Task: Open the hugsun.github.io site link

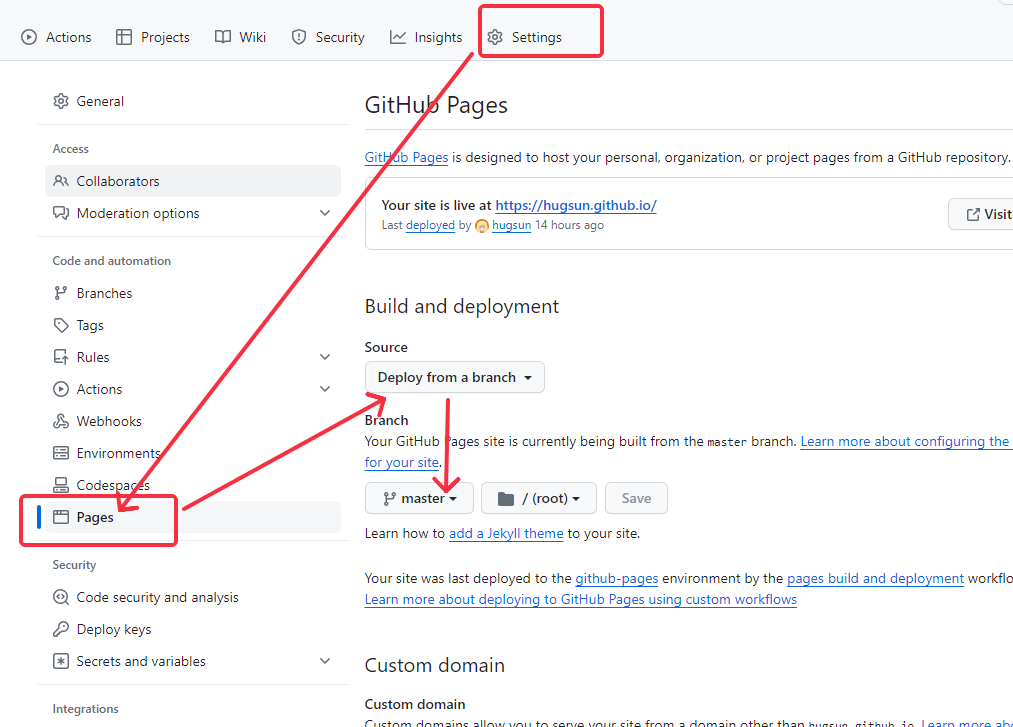Action: (575, 205)
